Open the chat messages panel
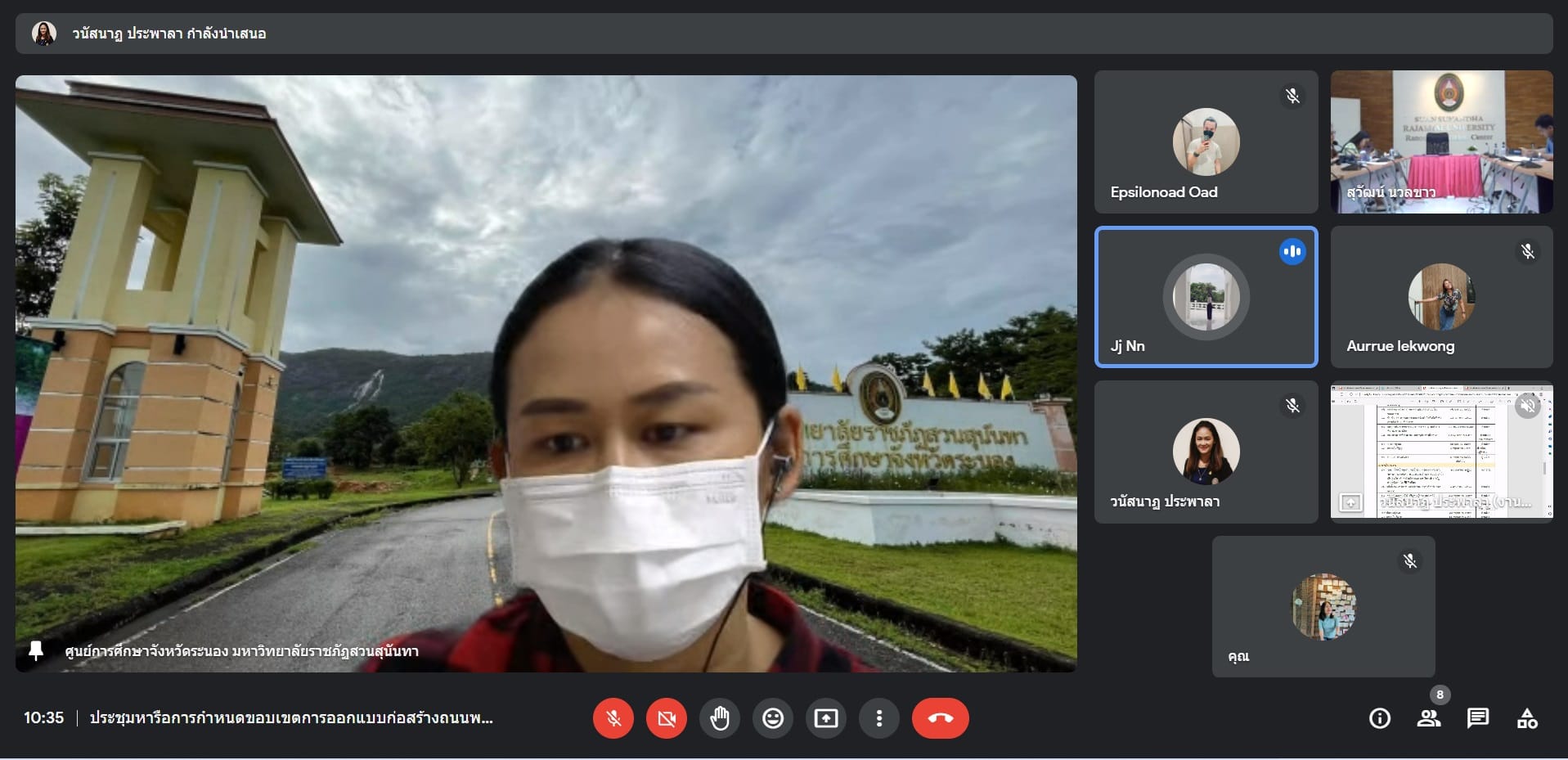Screen dimensions: 1568x760 pyautogui.click(x=1477, y=718)
